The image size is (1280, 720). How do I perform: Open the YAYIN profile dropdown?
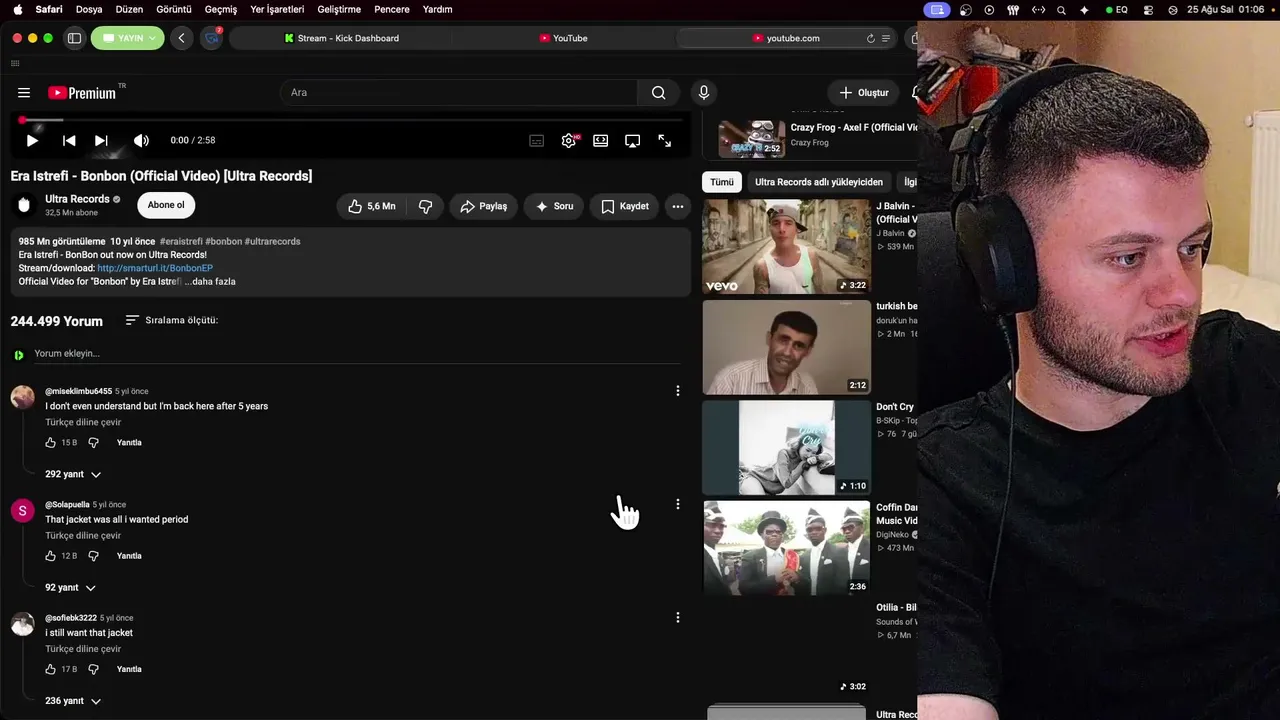[x=128, y=38]
